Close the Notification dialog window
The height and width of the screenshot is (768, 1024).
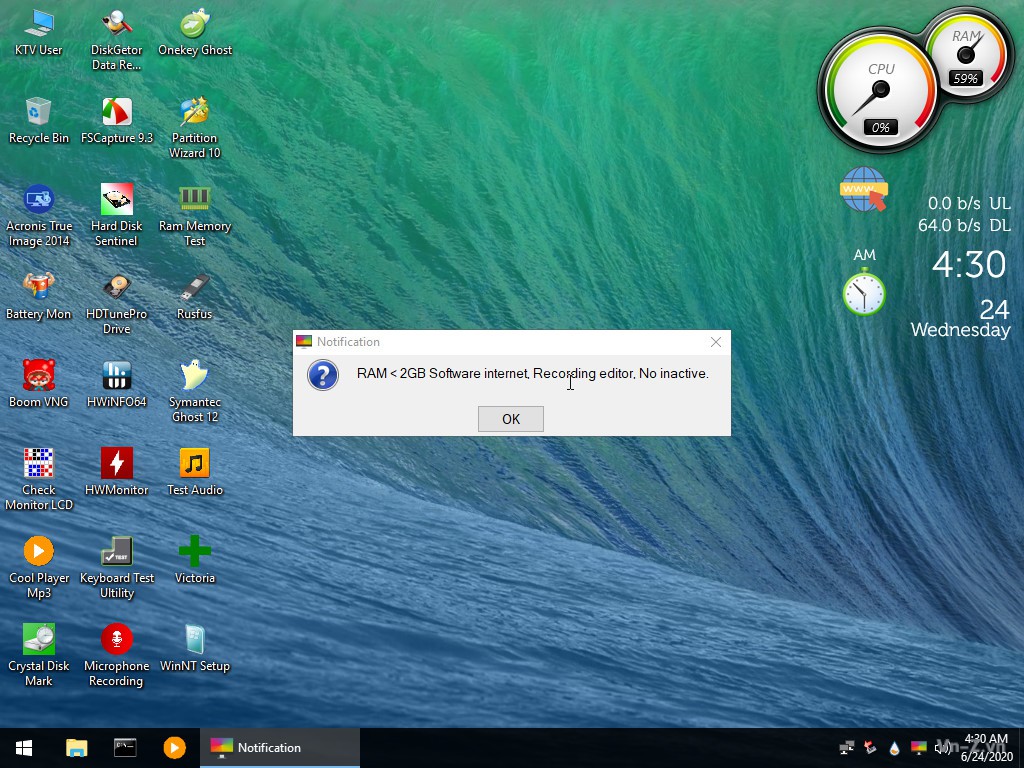(x=715, y=342)
